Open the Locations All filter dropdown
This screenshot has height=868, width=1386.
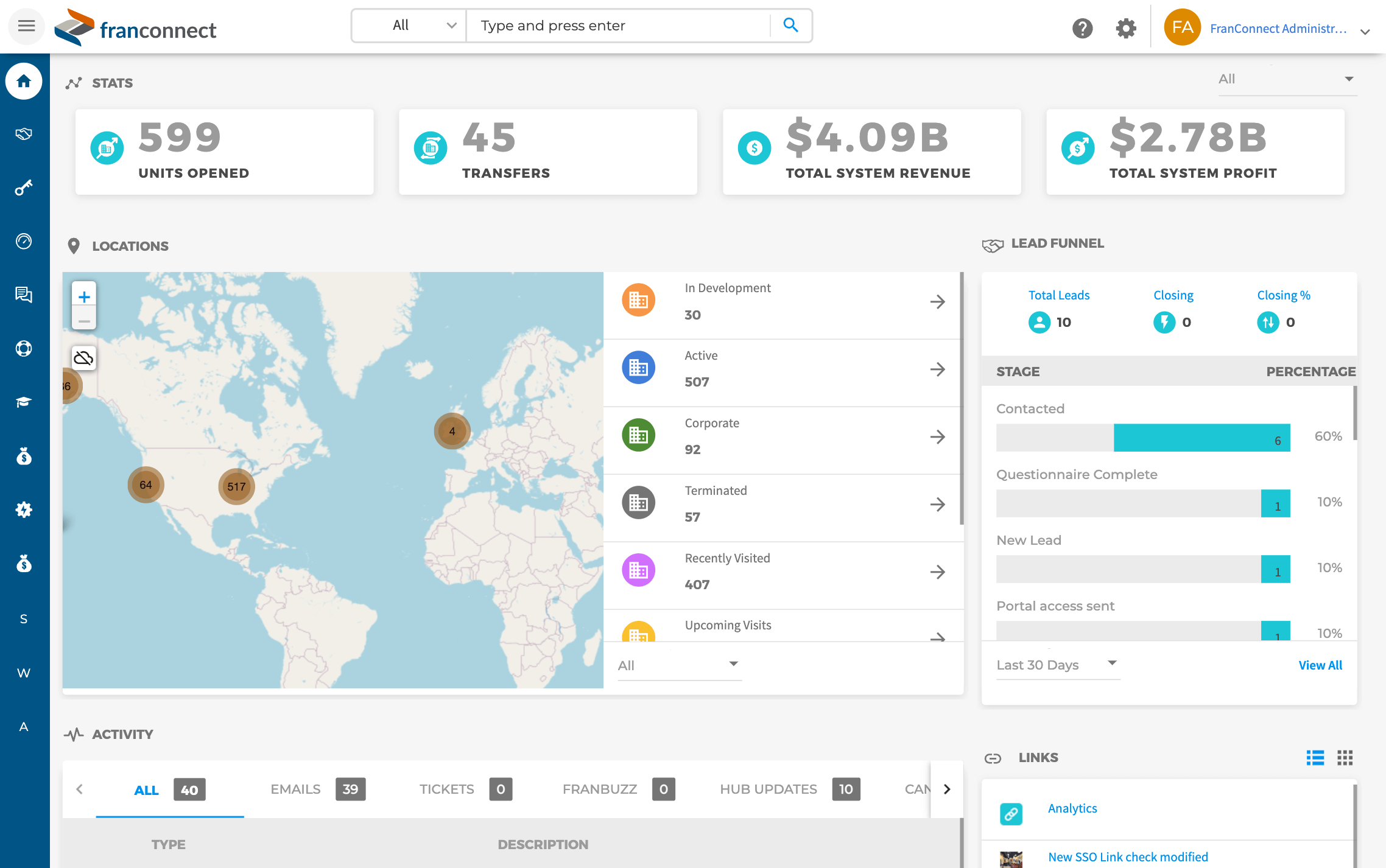coord(679,665)
